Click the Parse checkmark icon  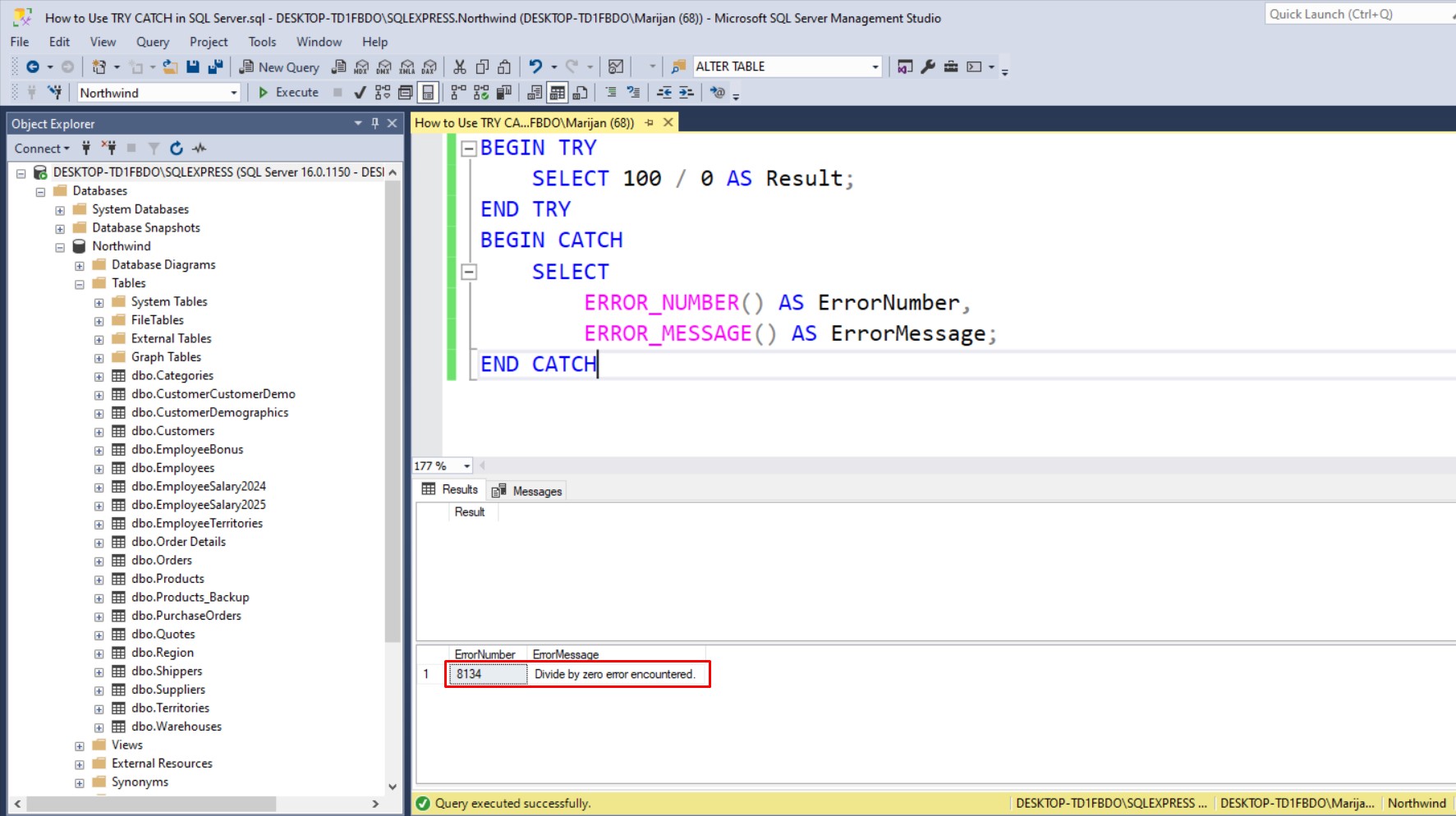[360, 93]
